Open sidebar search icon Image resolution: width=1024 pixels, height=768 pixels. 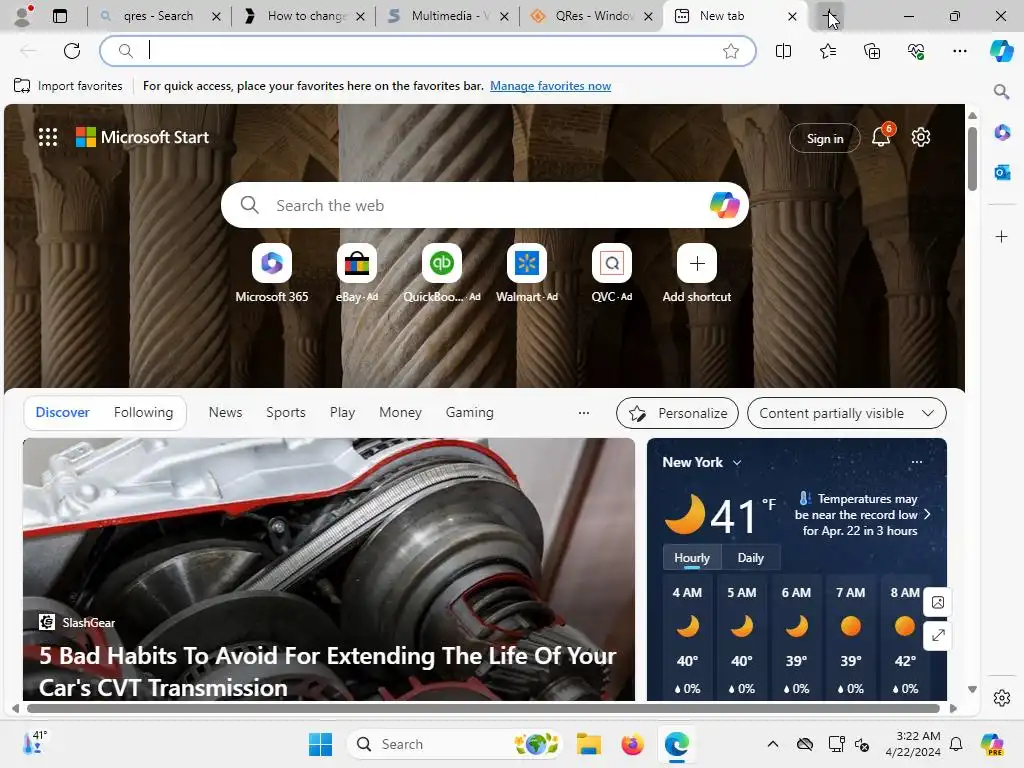click(x=1001, y=91)
